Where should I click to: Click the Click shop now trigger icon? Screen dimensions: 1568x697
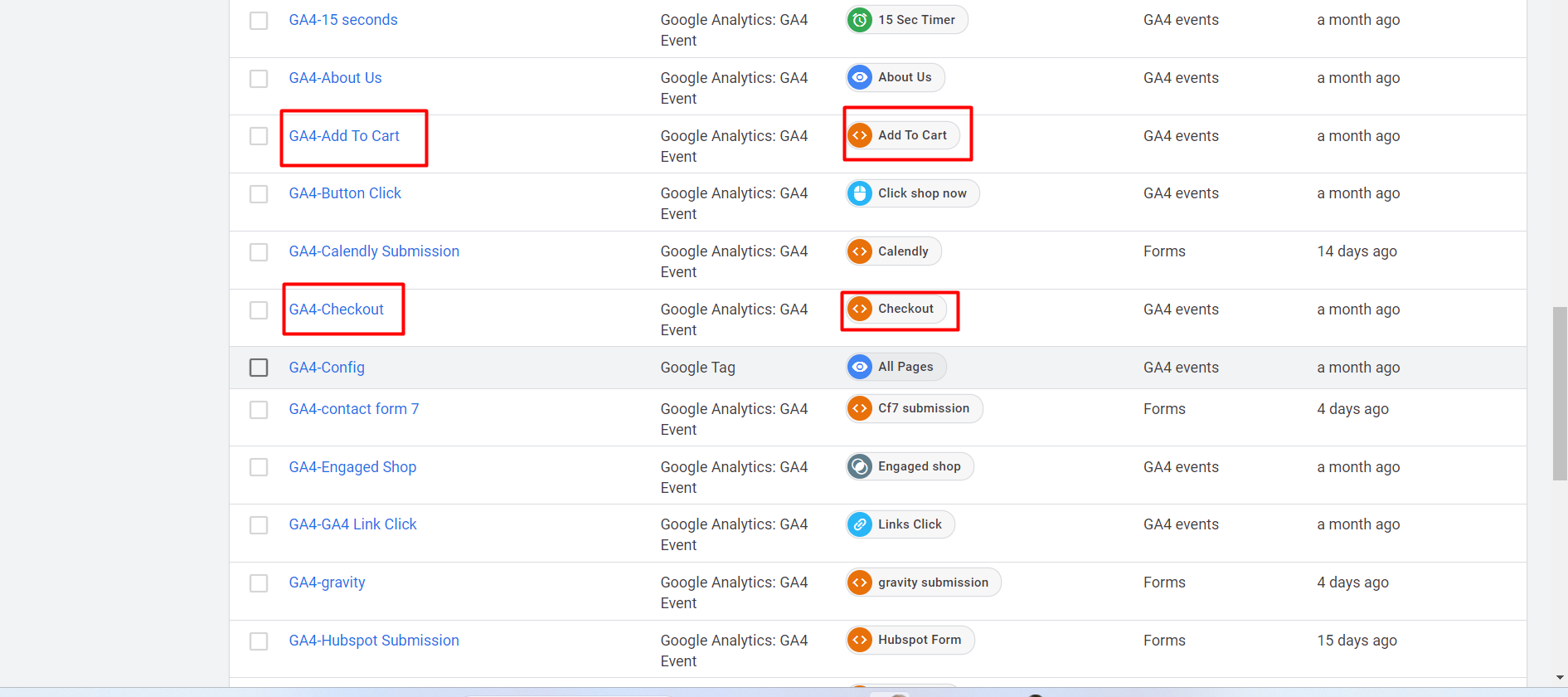click(x=860, y=193)
